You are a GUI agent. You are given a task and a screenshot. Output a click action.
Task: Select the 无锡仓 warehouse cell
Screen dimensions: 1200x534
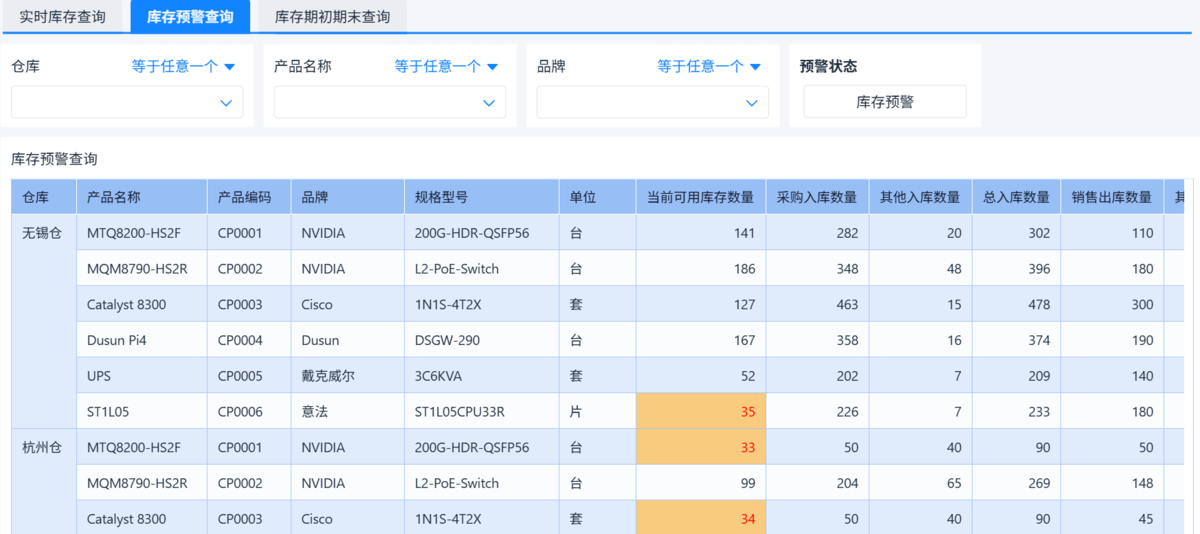tap(42, 233)
